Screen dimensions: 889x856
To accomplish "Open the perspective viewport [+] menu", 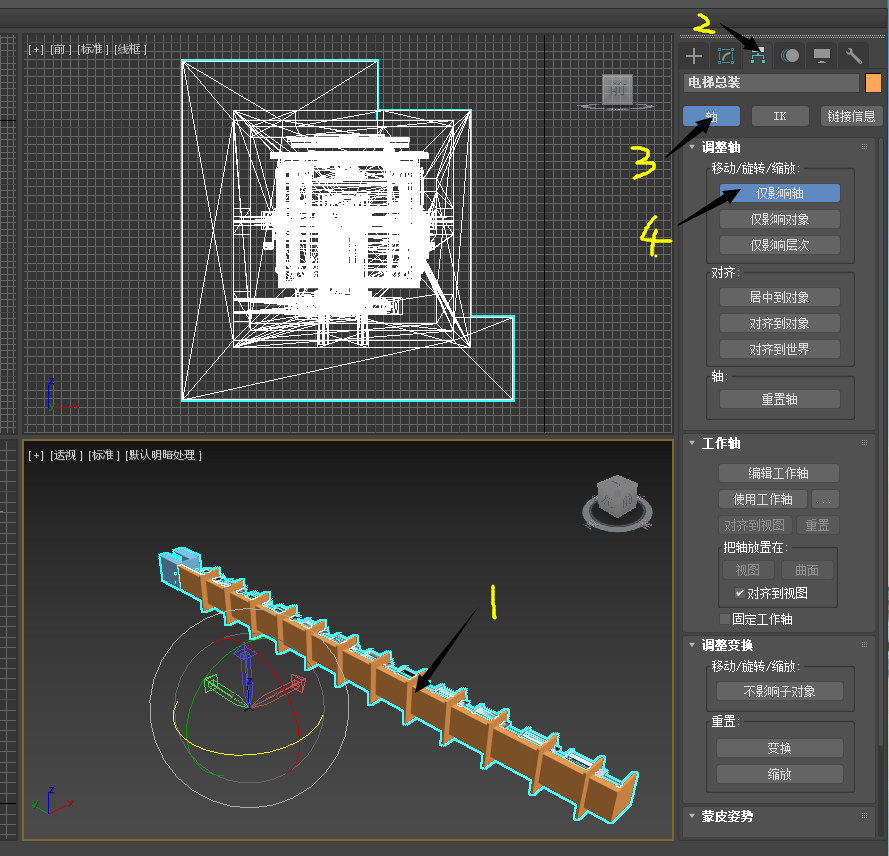I will pos(35,454).
